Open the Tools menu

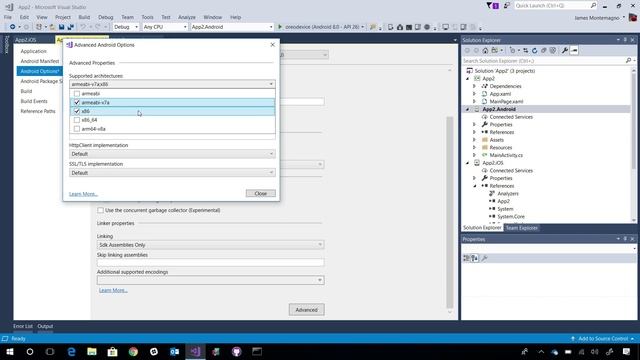click(x=147, y=17)
